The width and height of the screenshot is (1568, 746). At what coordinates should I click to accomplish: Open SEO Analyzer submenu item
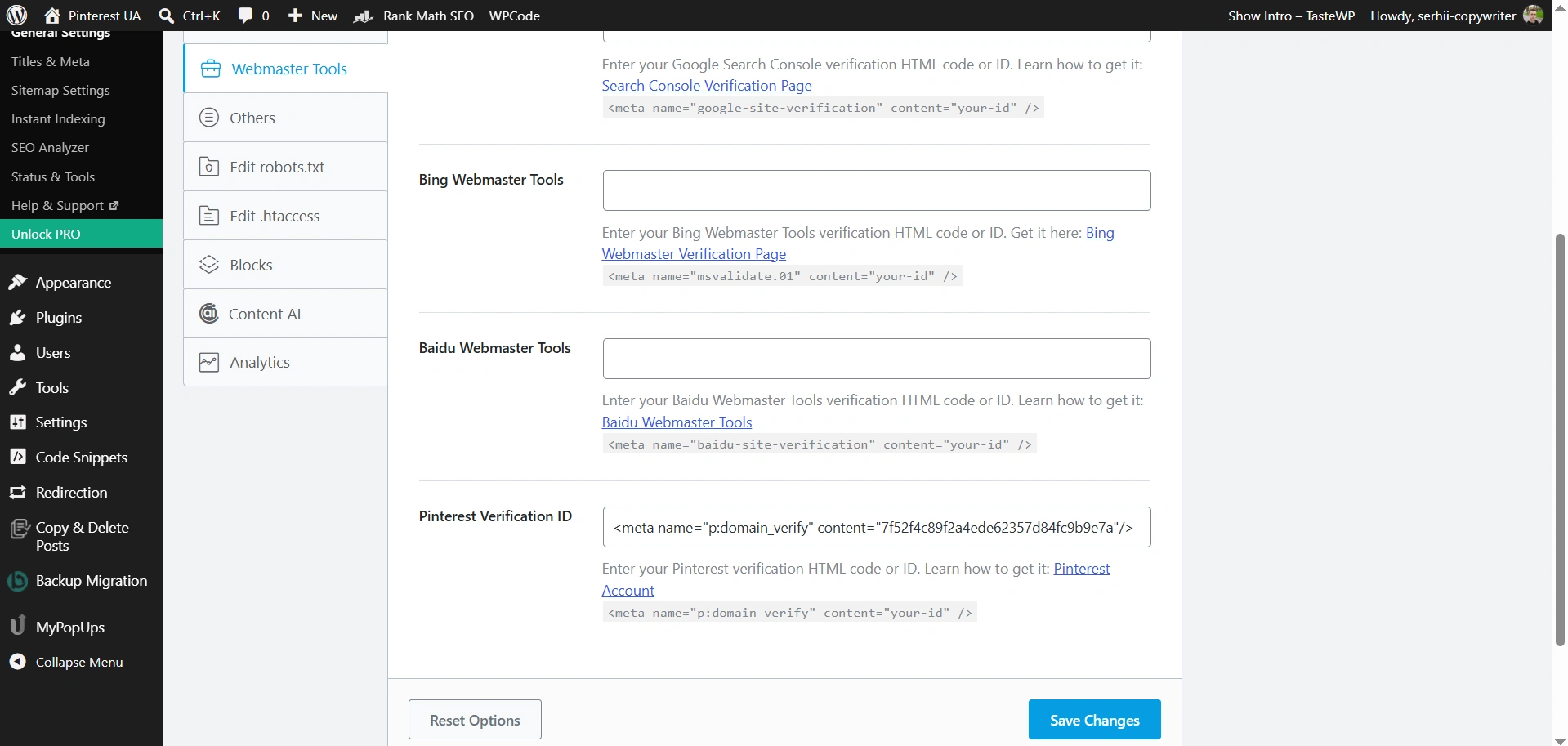tap(50, 147)
